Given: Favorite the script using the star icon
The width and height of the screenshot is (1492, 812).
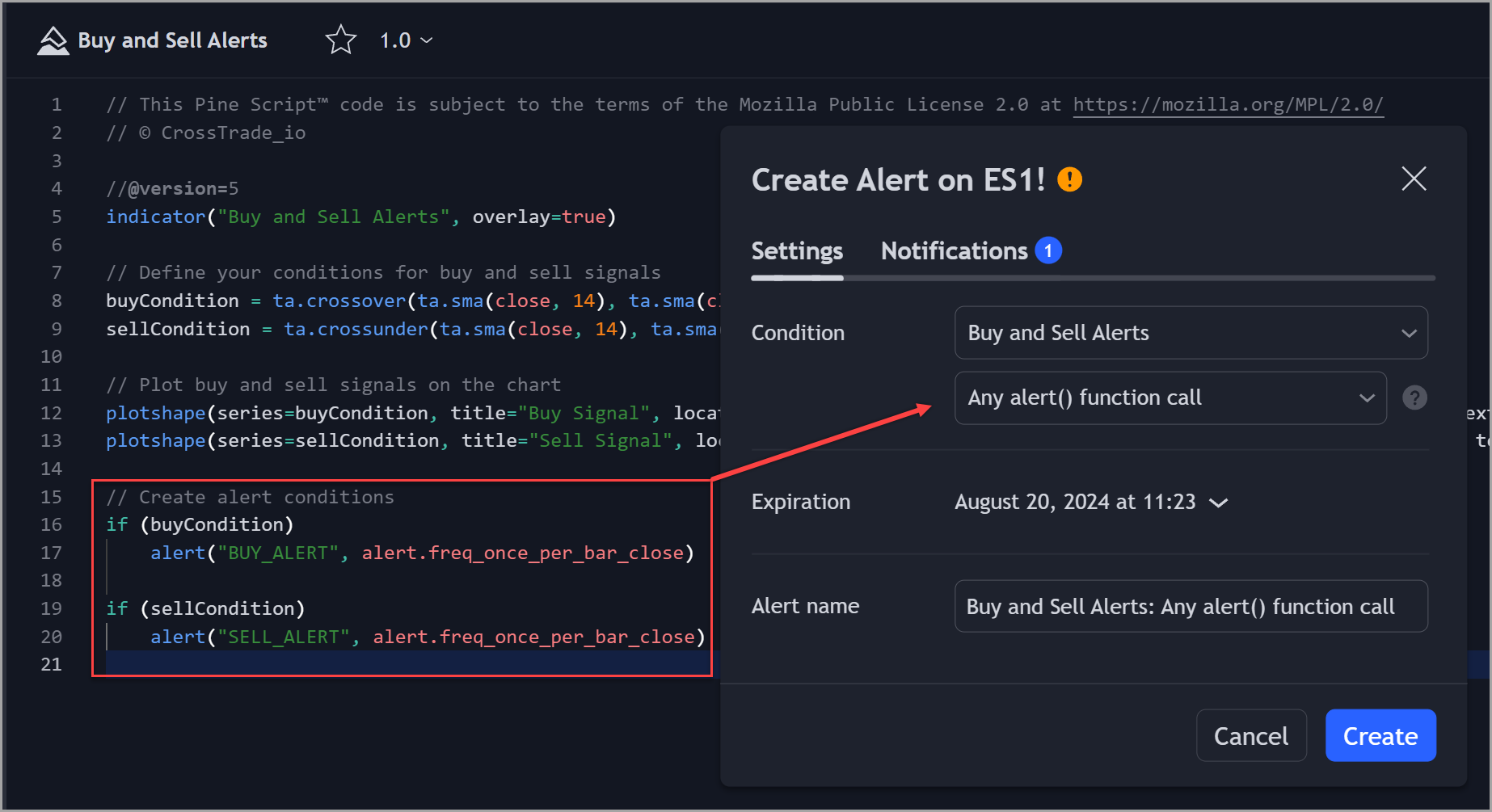Looking at the screenshot, I should coord(340,38).
